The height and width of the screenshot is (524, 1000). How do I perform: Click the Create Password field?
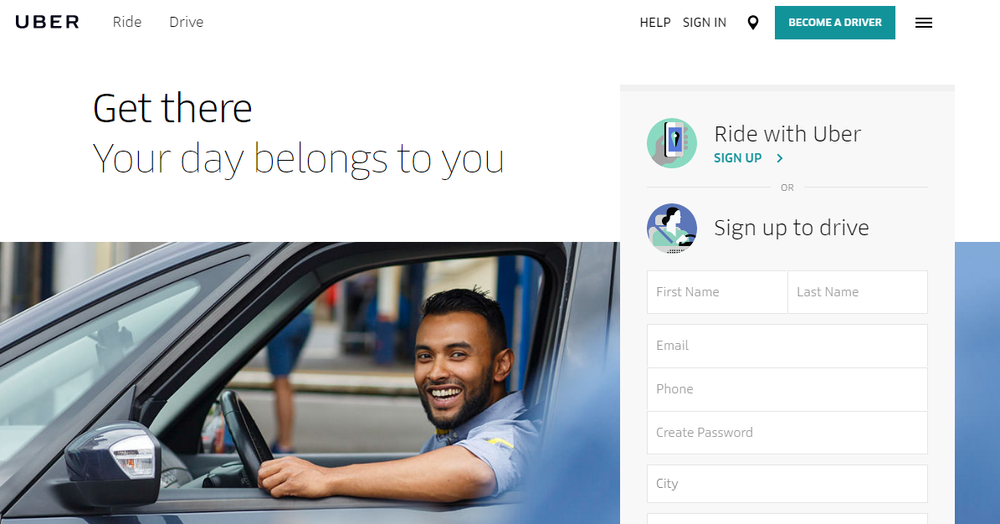click(x=788, y=433)
